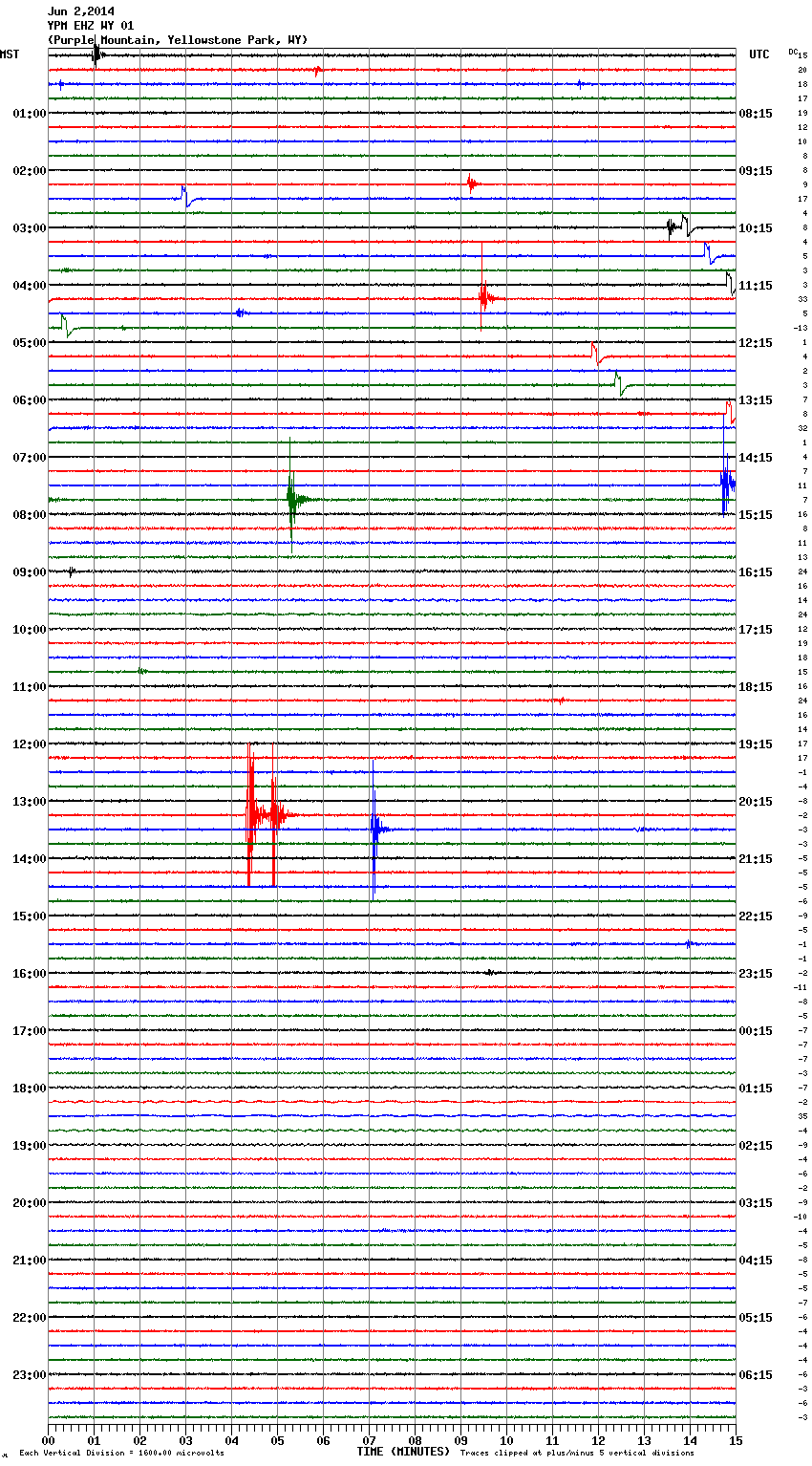Click the large red seismic event near 13:00
Viewport: 812px width, 1466px height.
(x=251, y=815)
